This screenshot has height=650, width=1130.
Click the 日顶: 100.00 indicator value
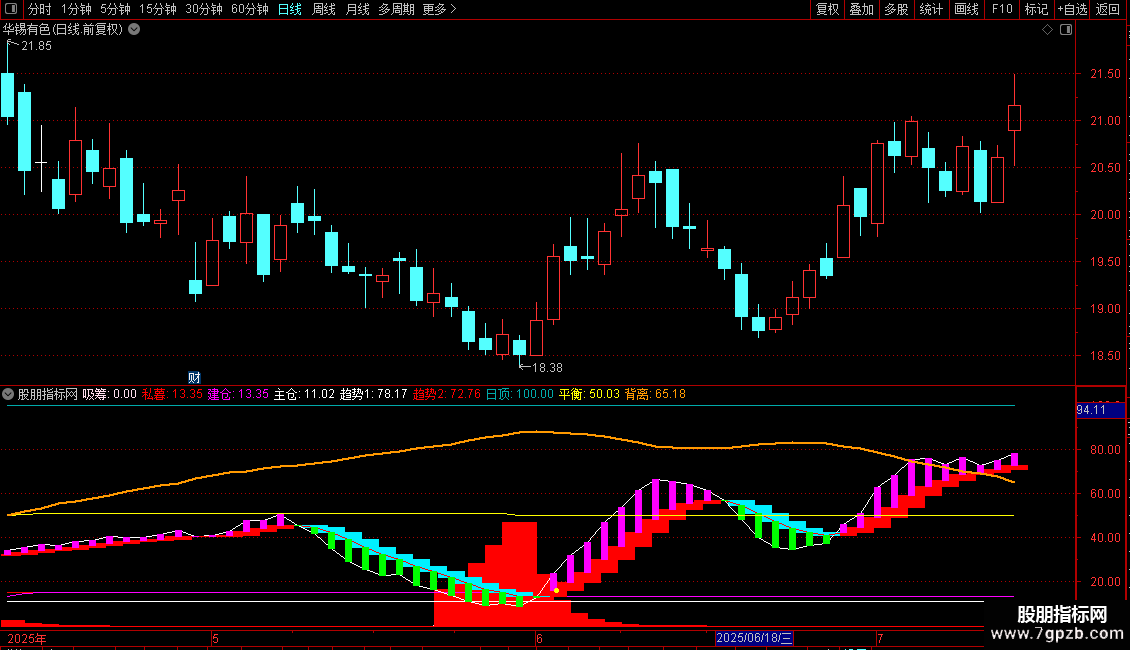pos(520,394)
